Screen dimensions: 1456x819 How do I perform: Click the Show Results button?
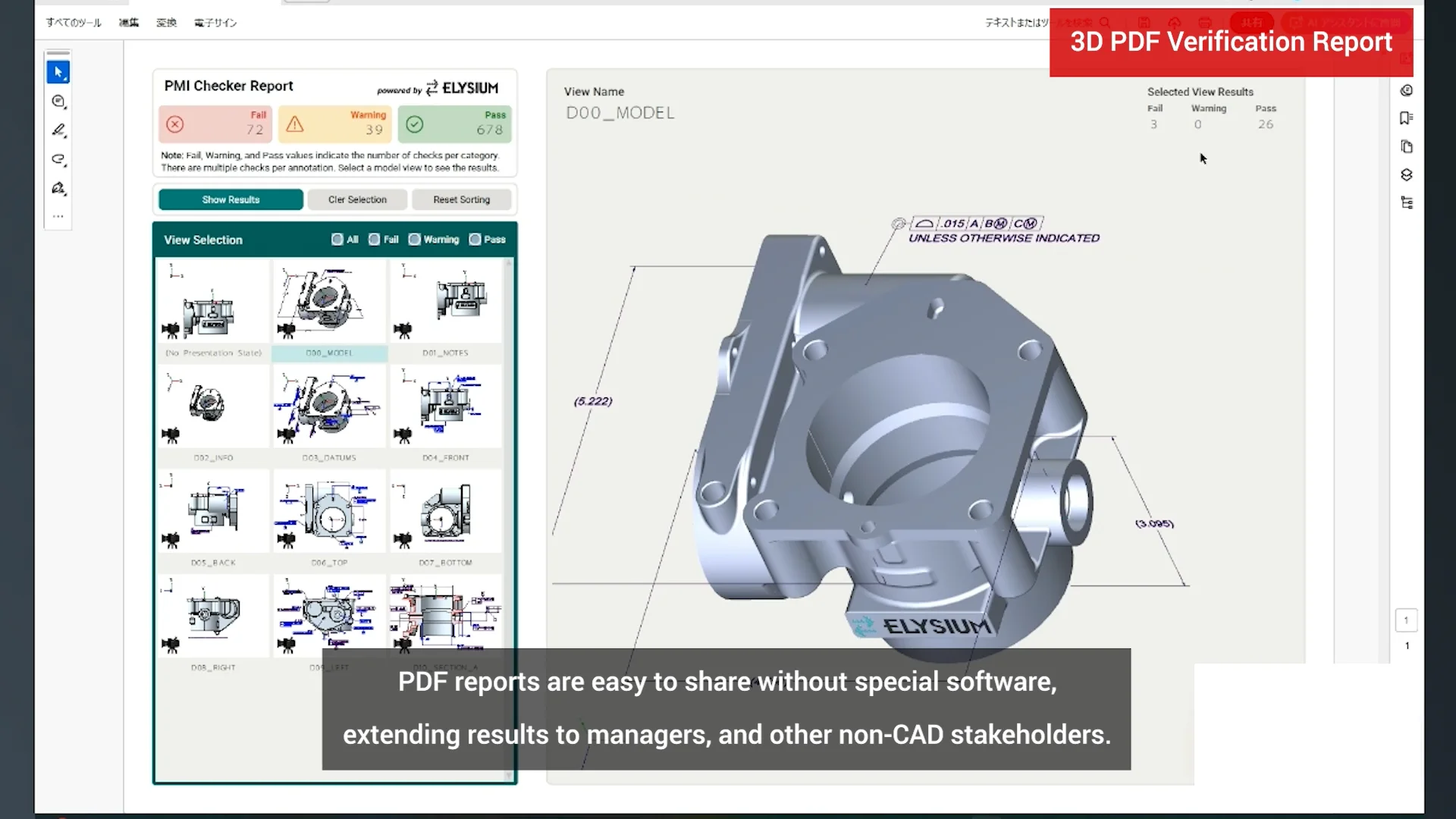click(231, 199)
